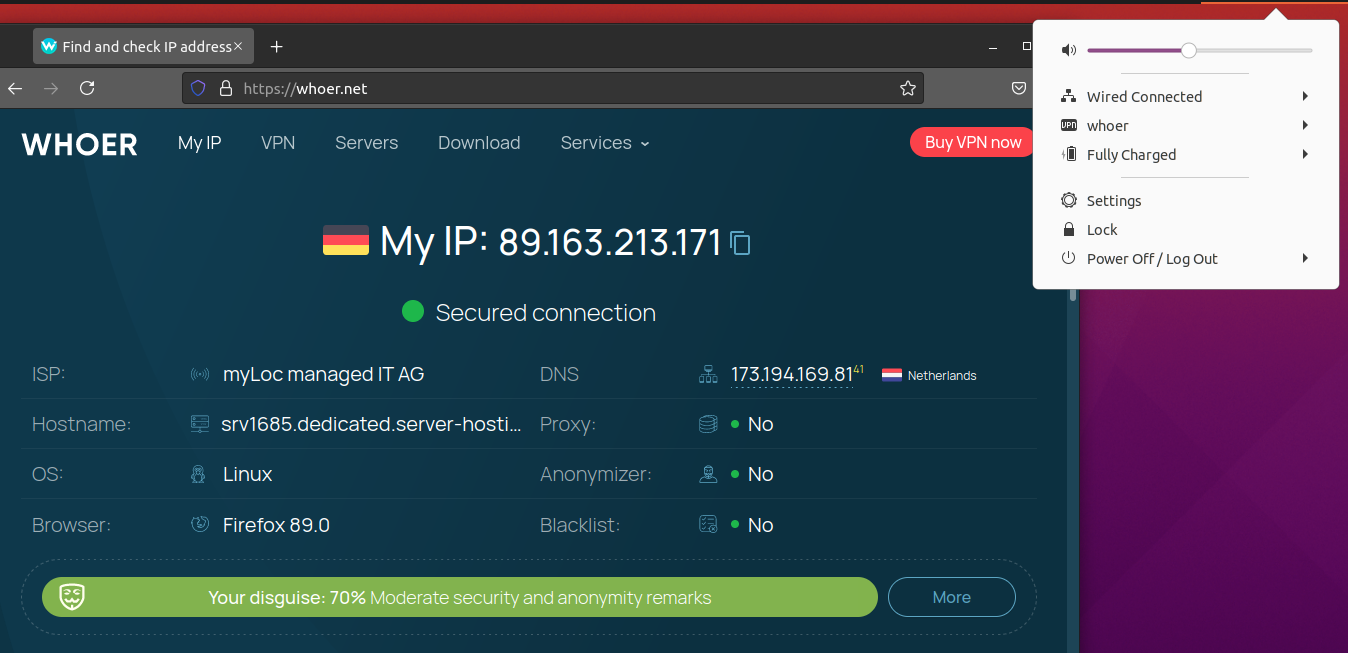Open the Pocket save icon in toolbar
The image size is (1348, 653).
(x=1019, y=88)
